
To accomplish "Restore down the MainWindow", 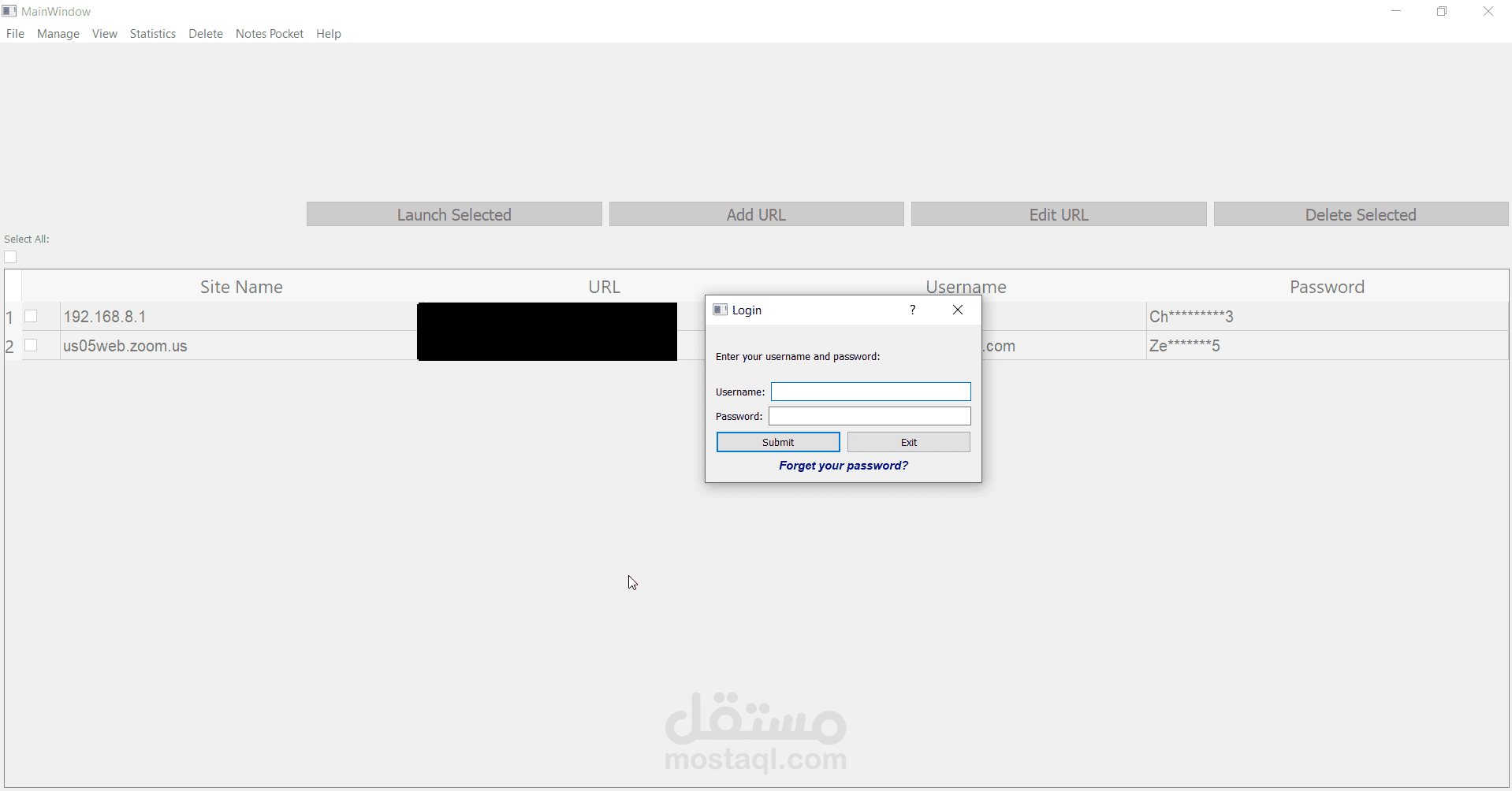I will pyautogui.click(x=1442, y=11).
